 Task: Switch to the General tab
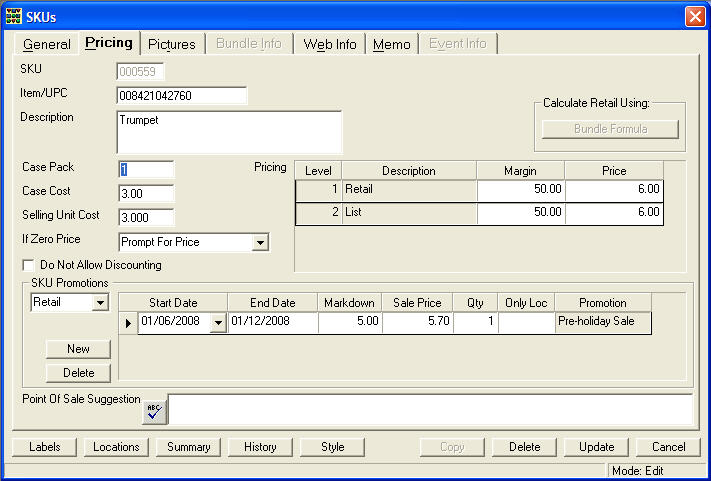pyautogui.click(x=47, y=44)
